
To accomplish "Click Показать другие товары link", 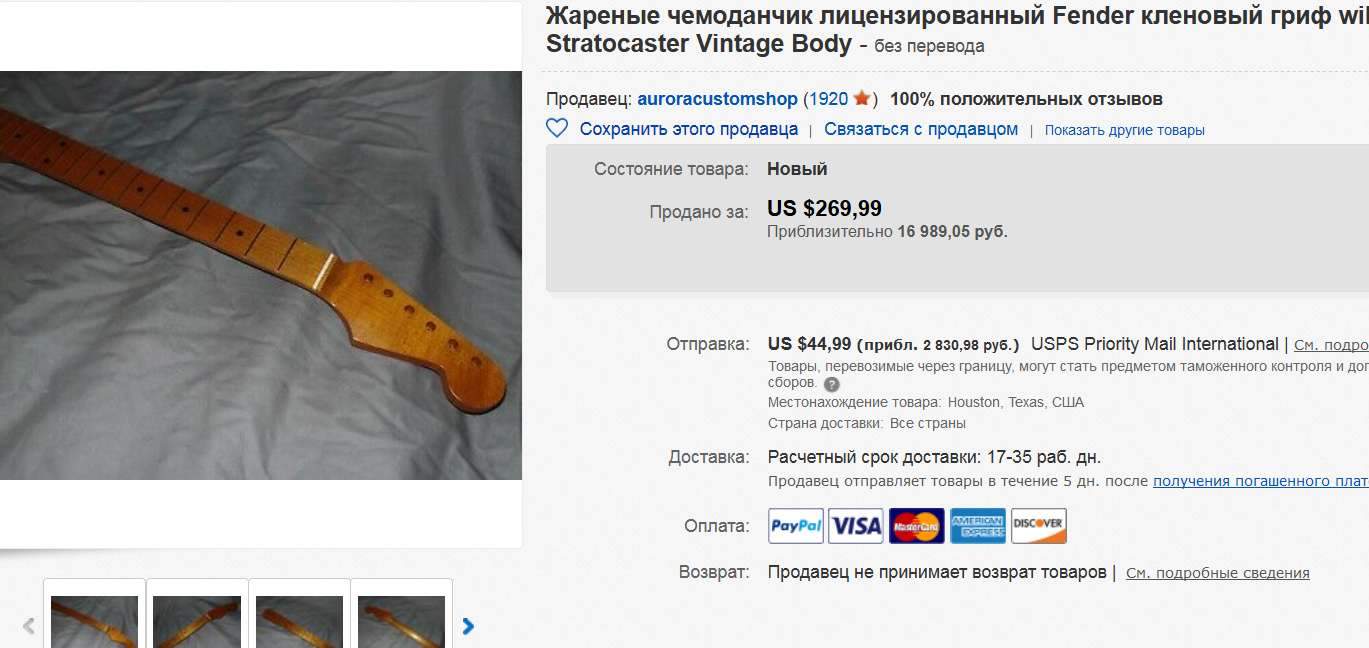I will 1125,130.
